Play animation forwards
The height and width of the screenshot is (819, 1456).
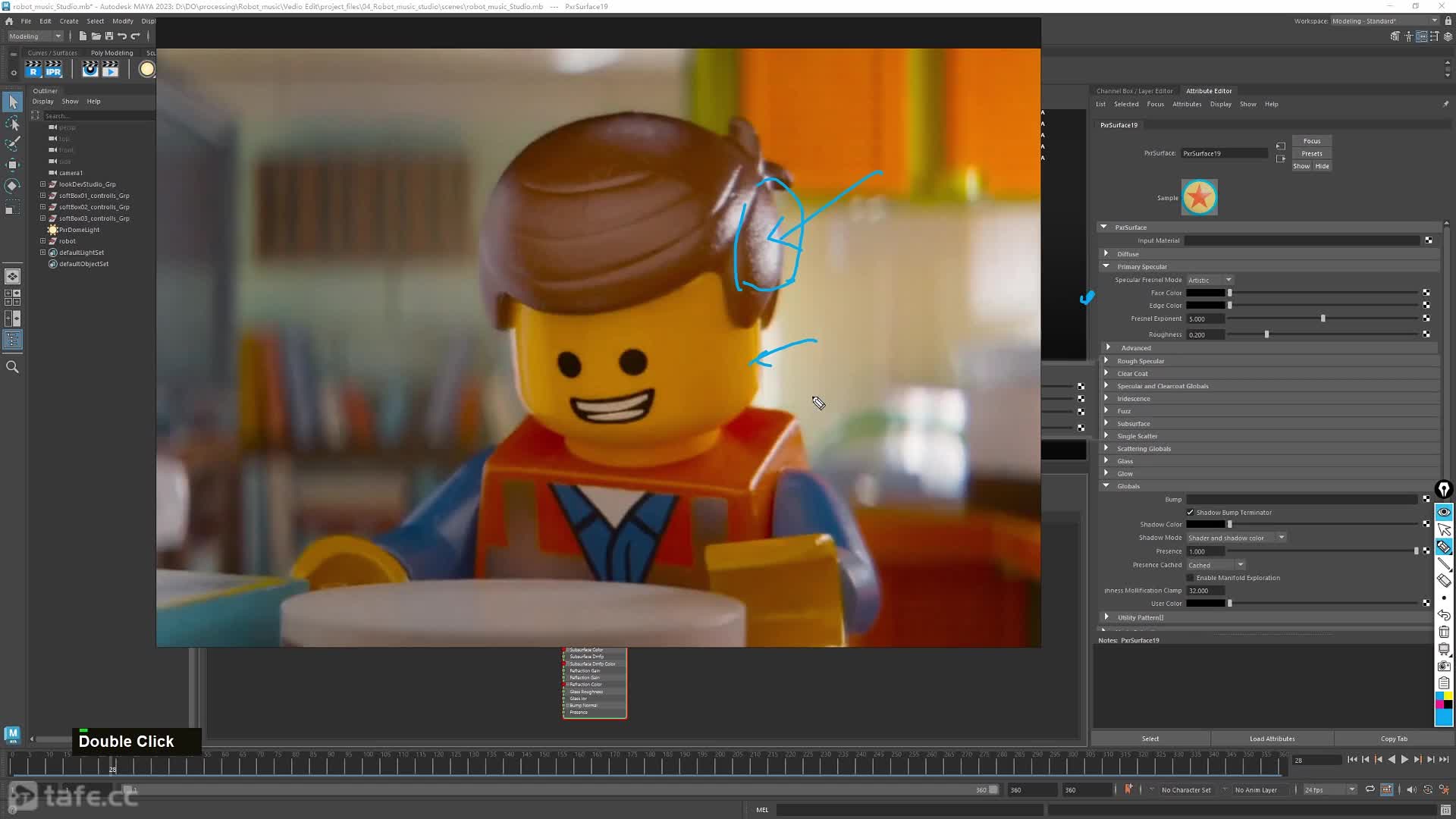[1404, 760]
